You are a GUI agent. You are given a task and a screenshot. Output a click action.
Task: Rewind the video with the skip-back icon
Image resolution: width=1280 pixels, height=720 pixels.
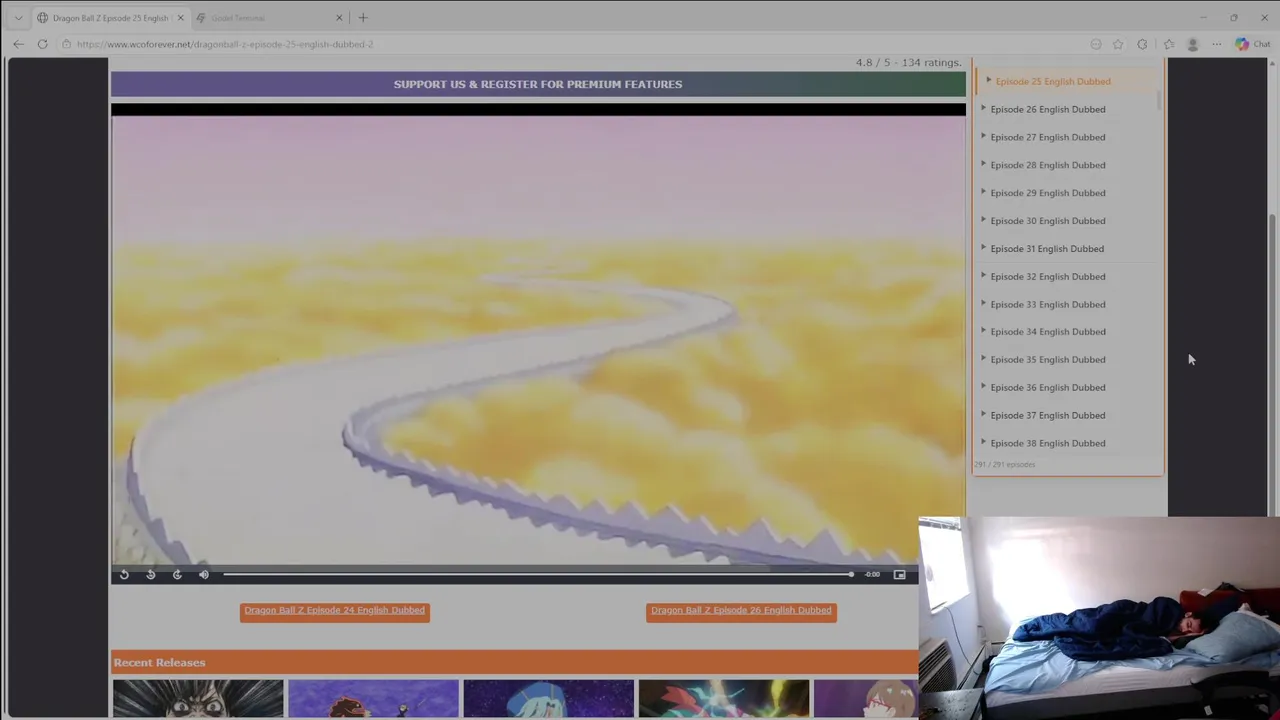151,574
